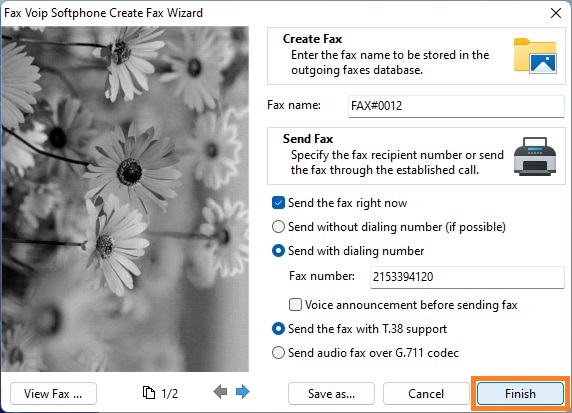Select Send with dialing number option

[278, 251]
